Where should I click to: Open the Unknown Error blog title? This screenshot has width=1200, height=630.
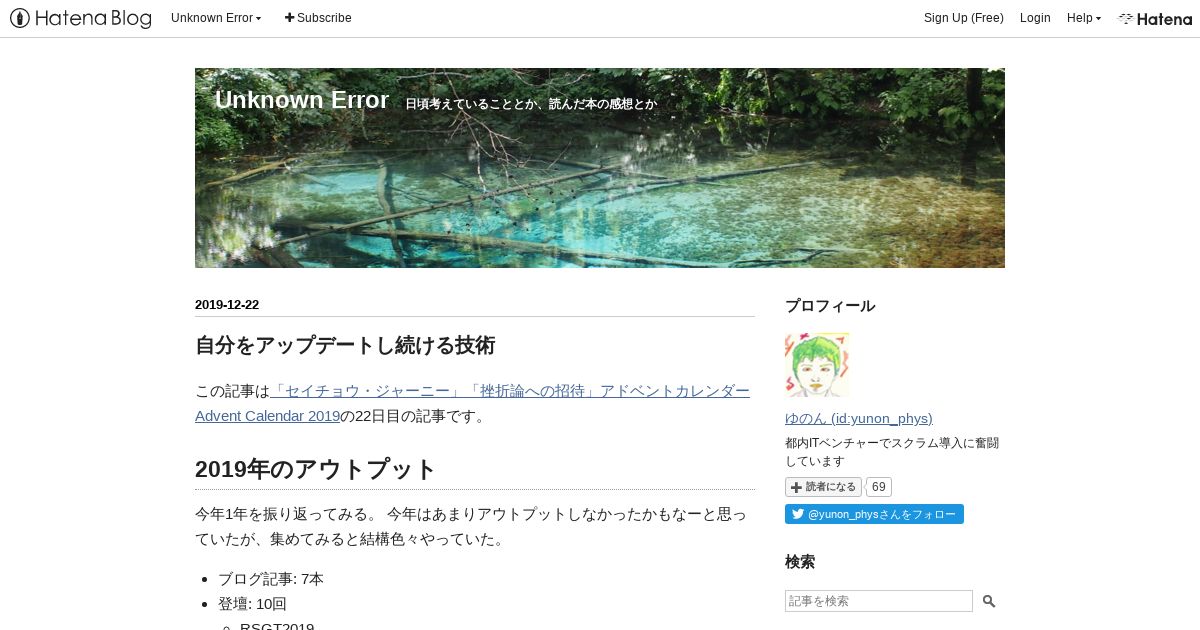301,100
